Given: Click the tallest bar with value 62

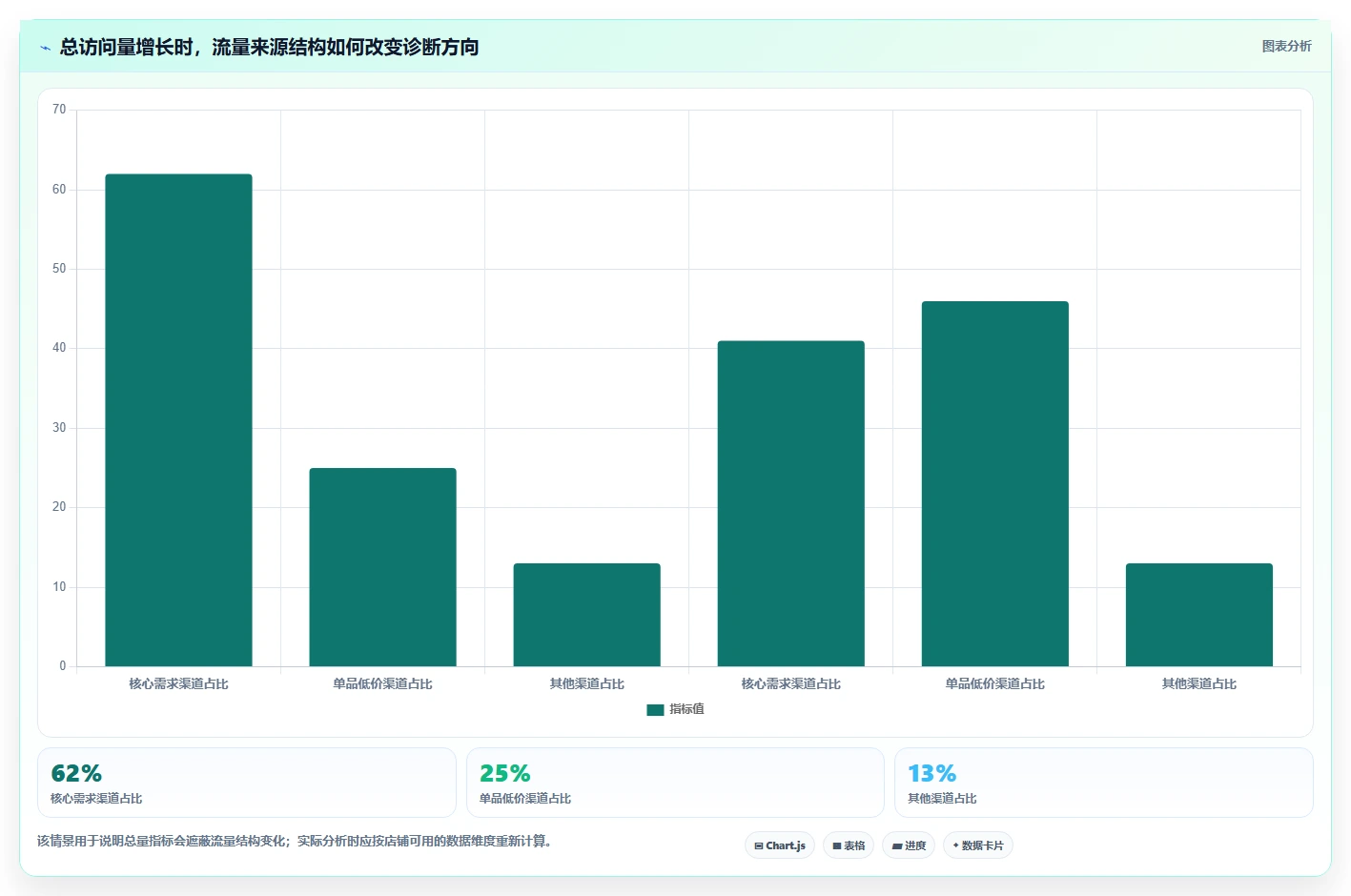Looking at the screenshot, I should 178,419.
